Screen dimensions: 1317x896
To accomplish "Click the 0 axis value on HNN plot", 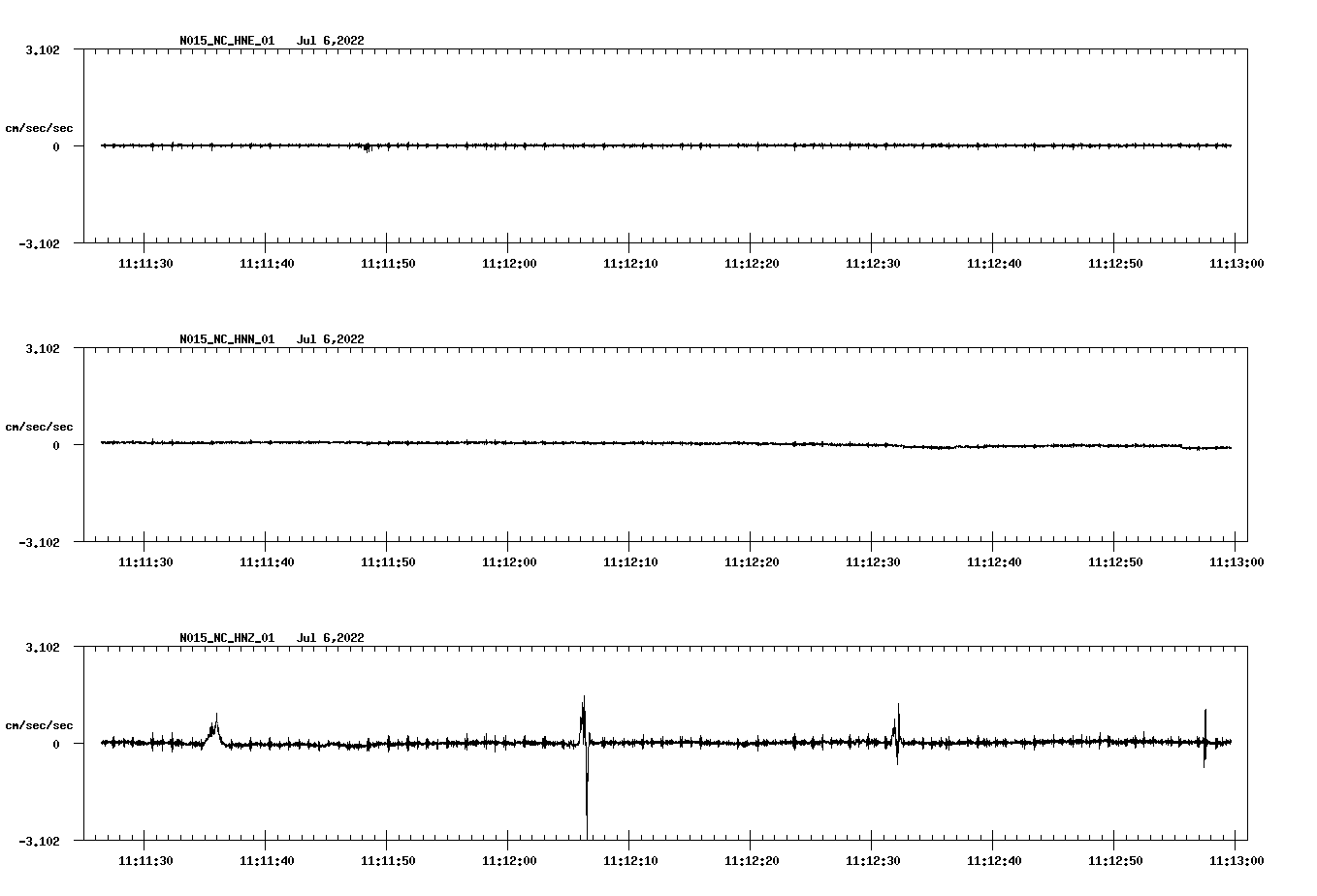I will tap(56, 445).
